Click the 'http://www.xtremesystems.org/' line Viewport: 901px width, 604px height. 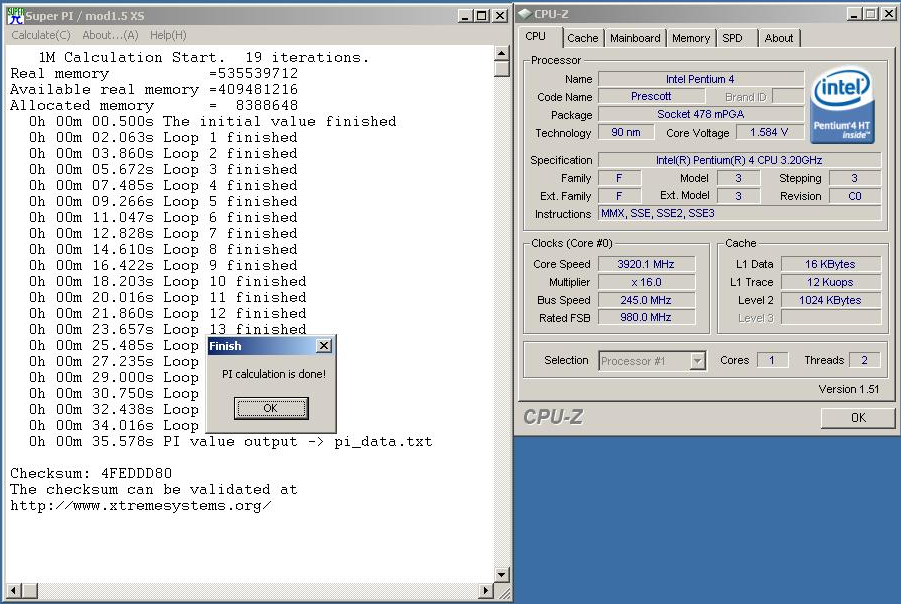(141, 506)
